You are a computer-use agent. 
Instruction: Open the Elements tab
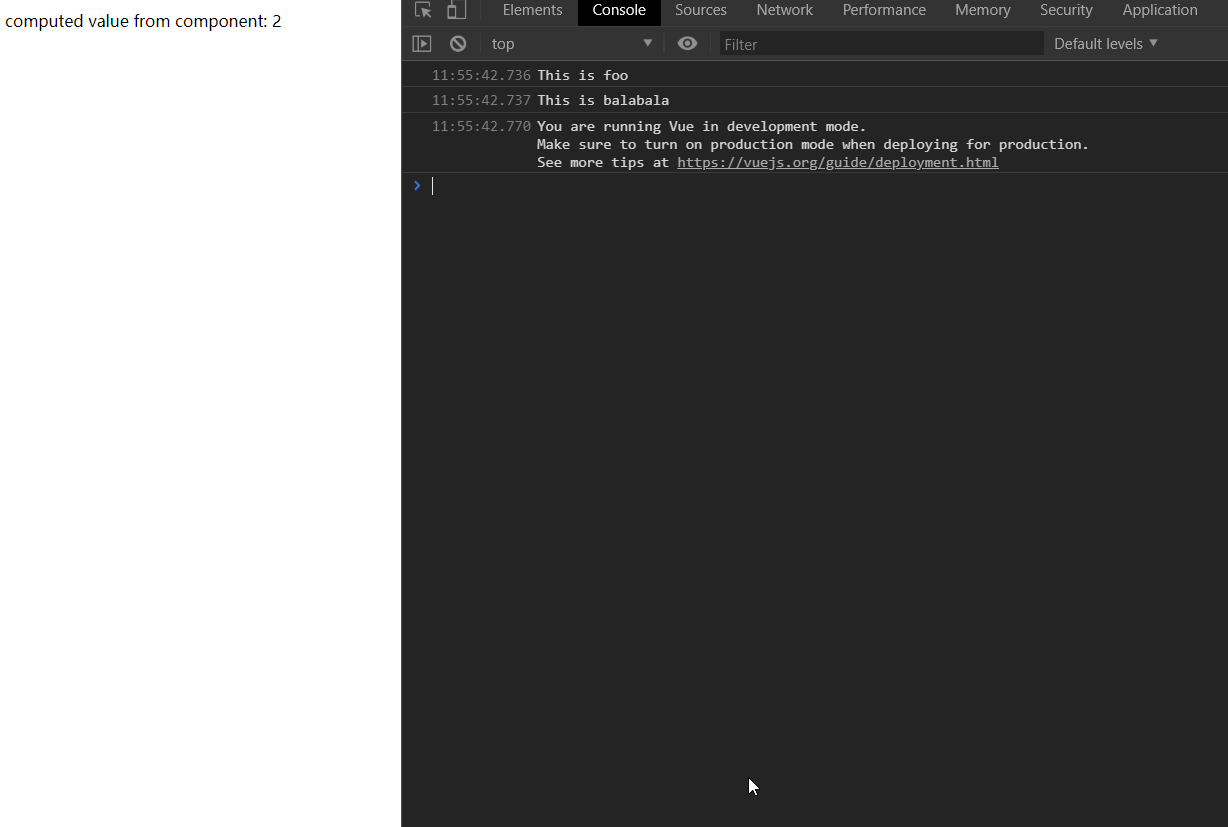pyautogui.click(x=532, y=10)
